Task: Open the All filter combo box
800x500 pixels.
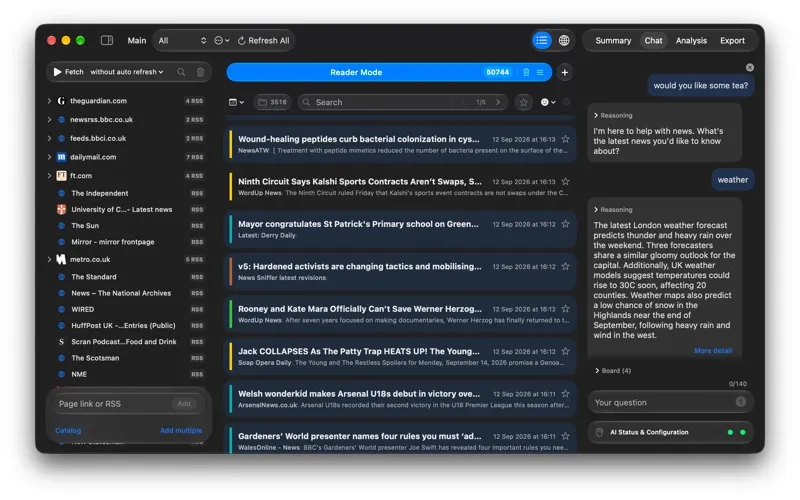Action: (182, 40)
